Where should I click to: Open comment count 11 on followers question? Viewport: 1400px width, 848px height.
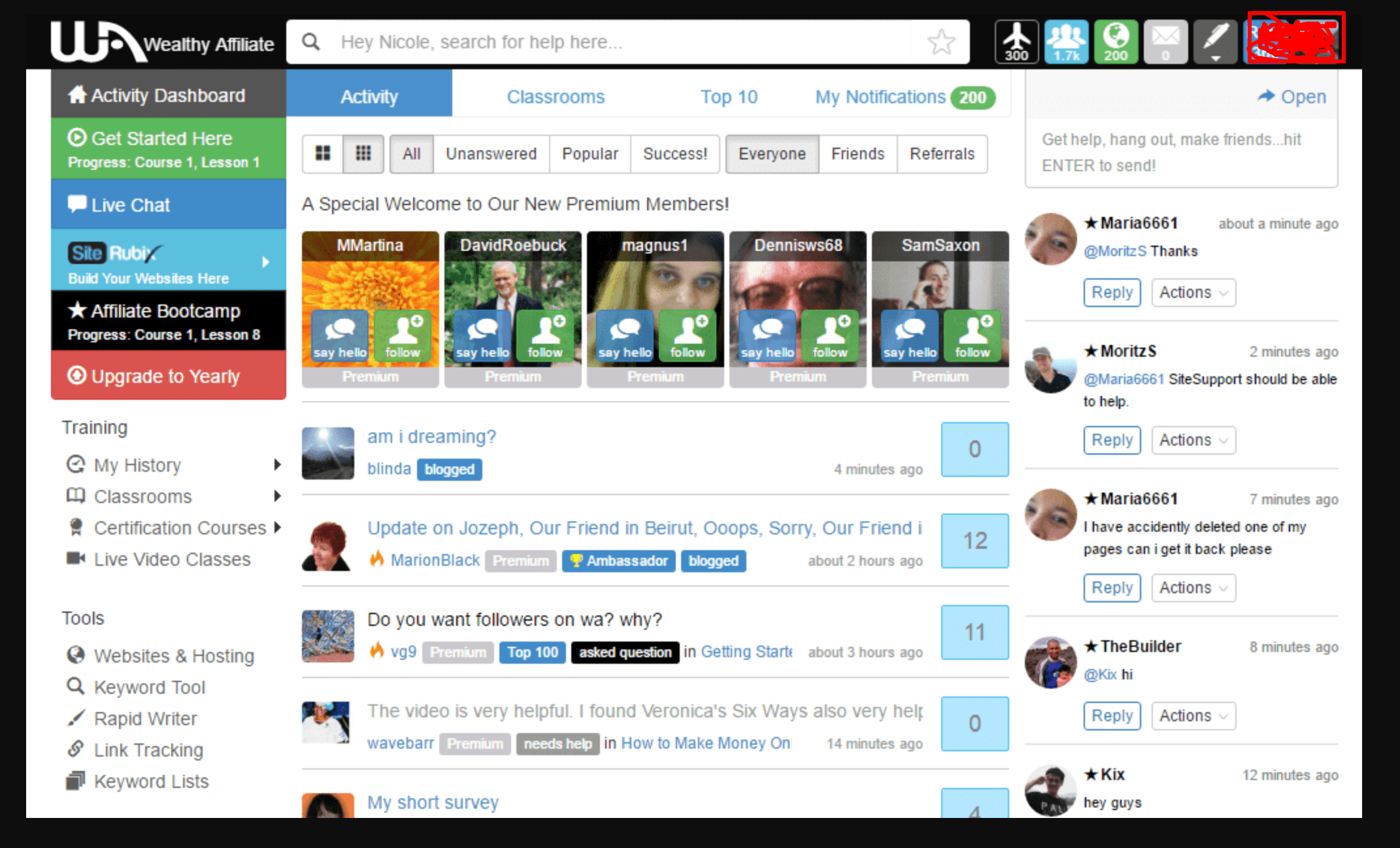[x=975, y=632]
